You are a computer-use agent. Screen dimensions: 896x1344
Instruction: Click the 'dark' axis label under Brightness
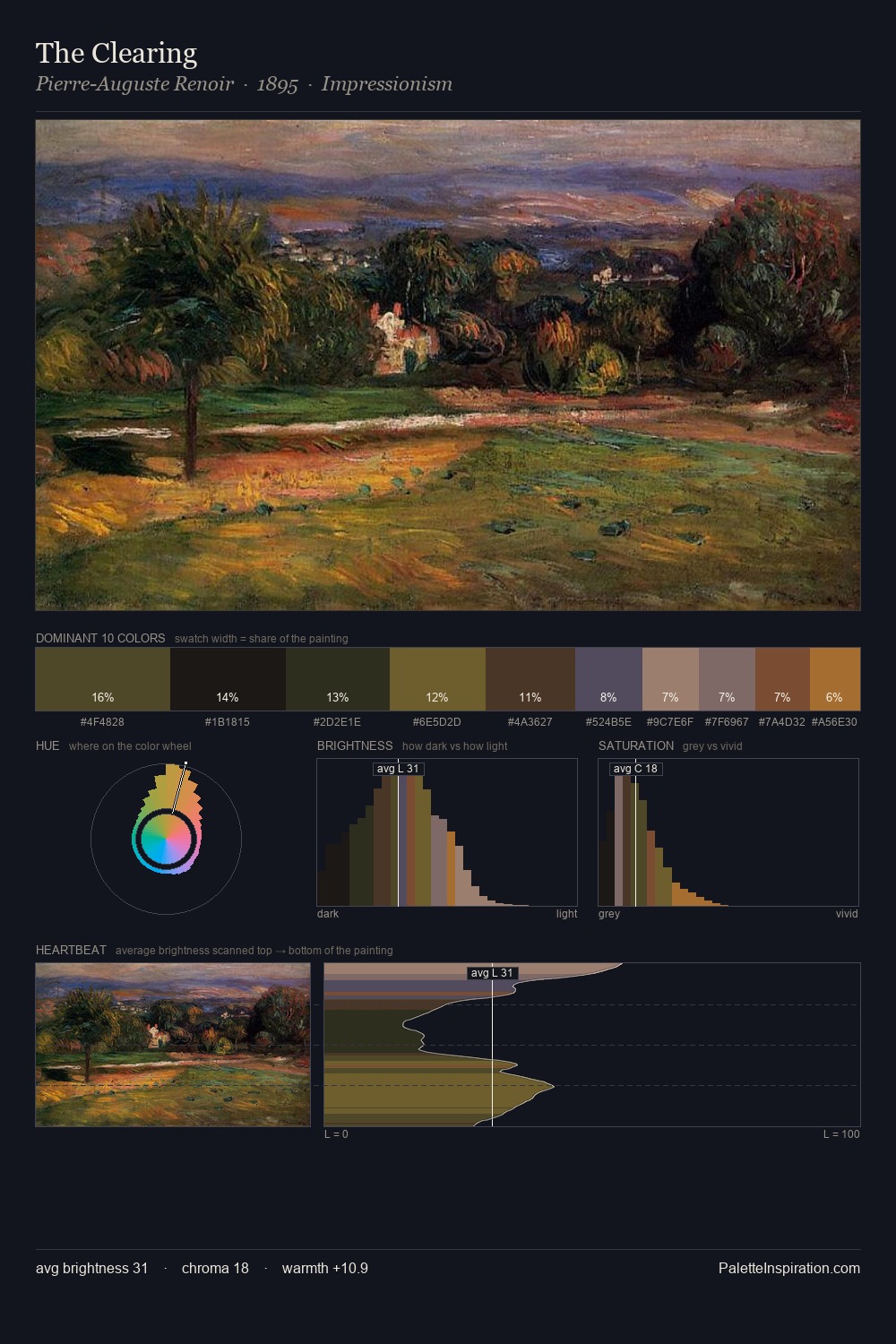tap(328, 914)
